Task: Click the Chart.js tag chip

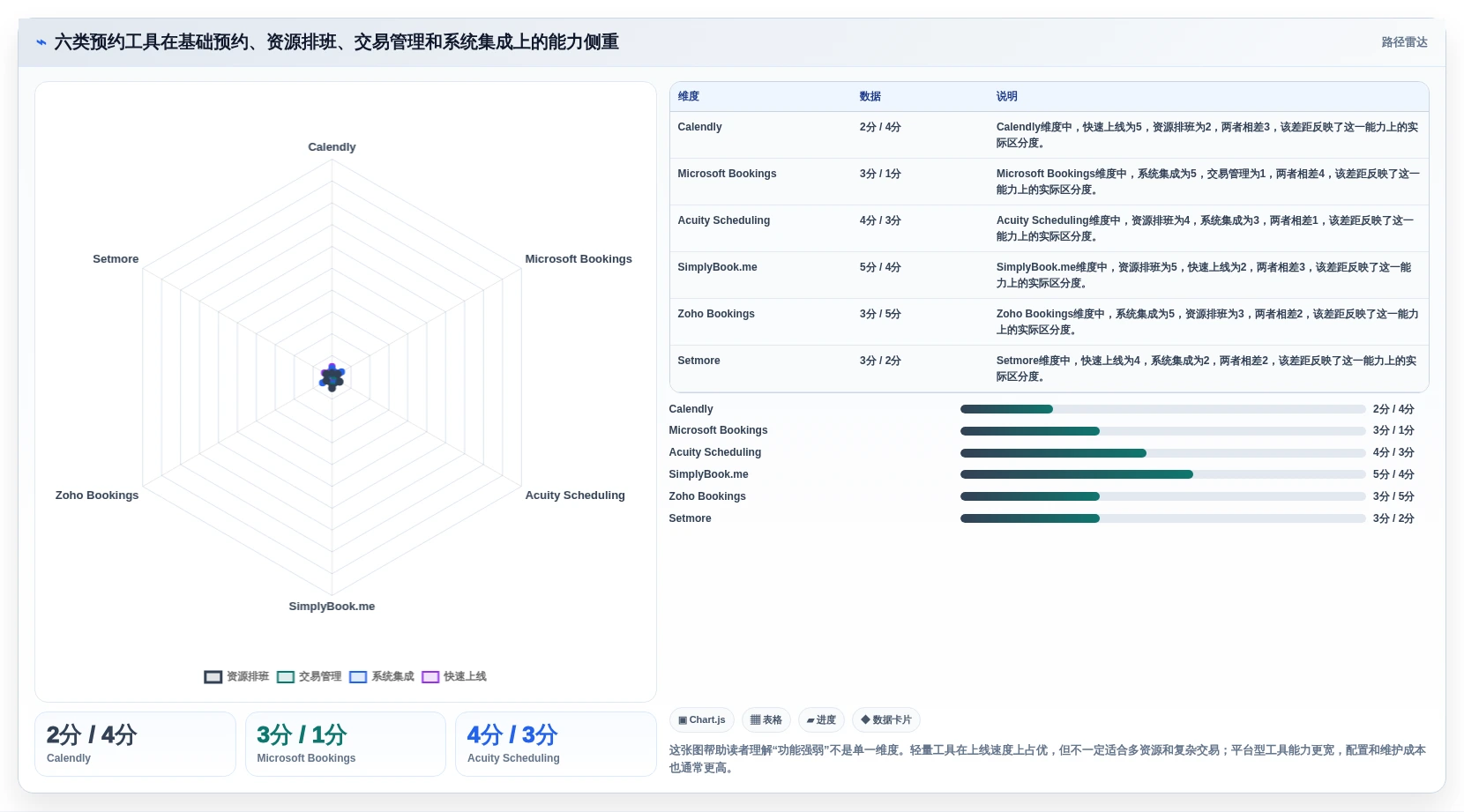Action: pyautogui.click(x=702, y=720)
